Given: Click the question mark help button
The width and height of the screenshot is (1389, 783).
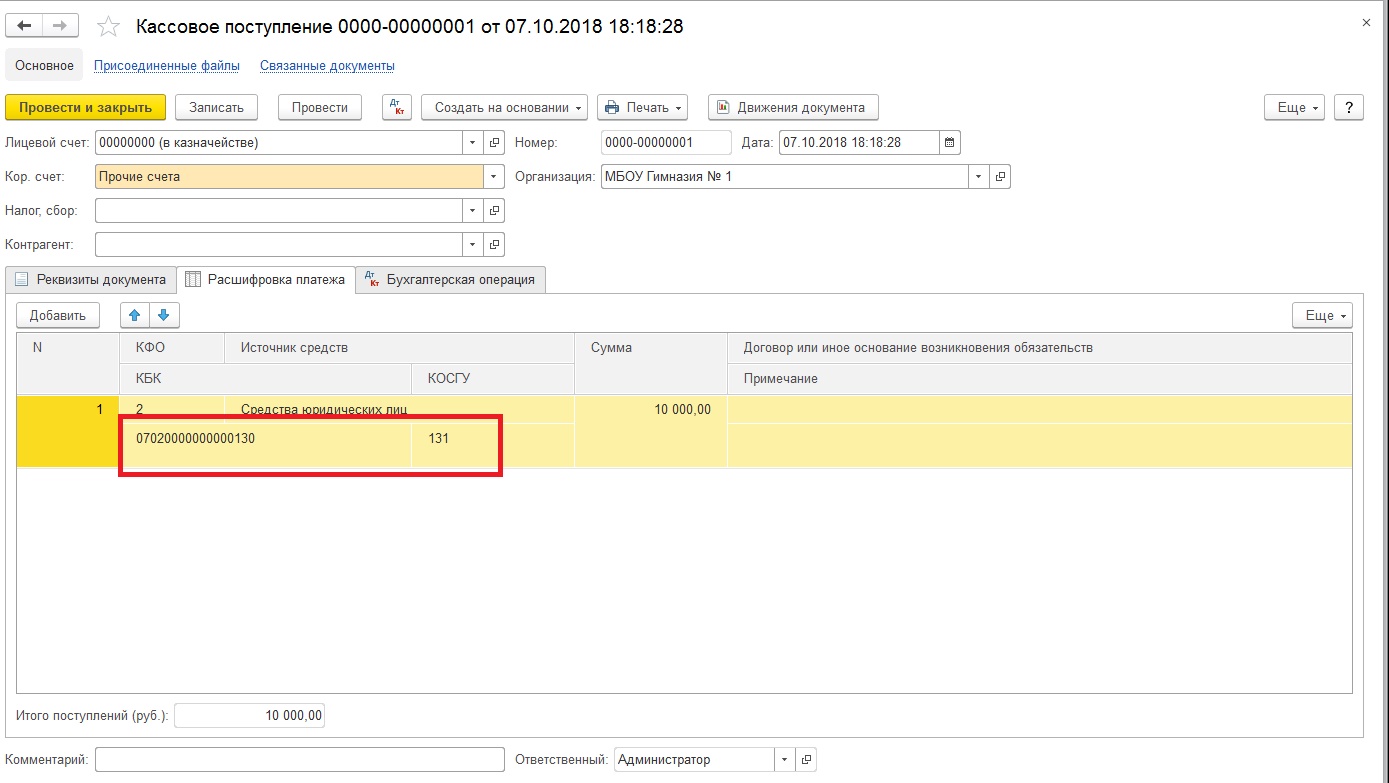Looking at the screenshot, I should point(1349,108).
